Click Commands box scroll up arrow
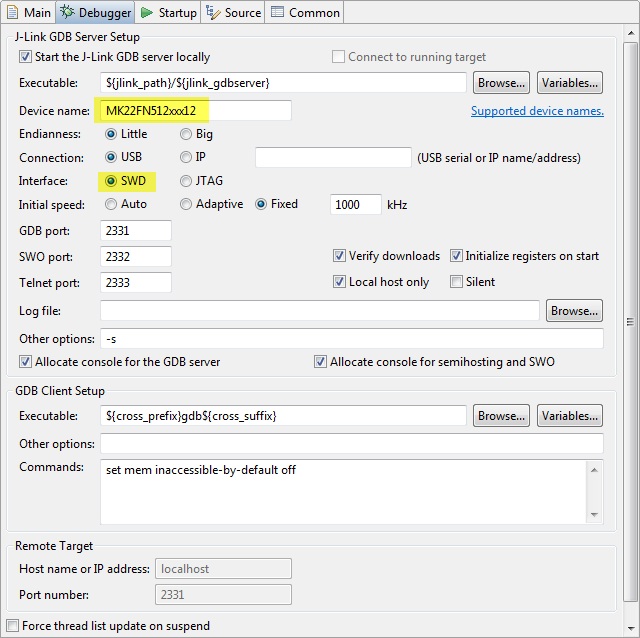The image size is (640, 638). point(594,470)
